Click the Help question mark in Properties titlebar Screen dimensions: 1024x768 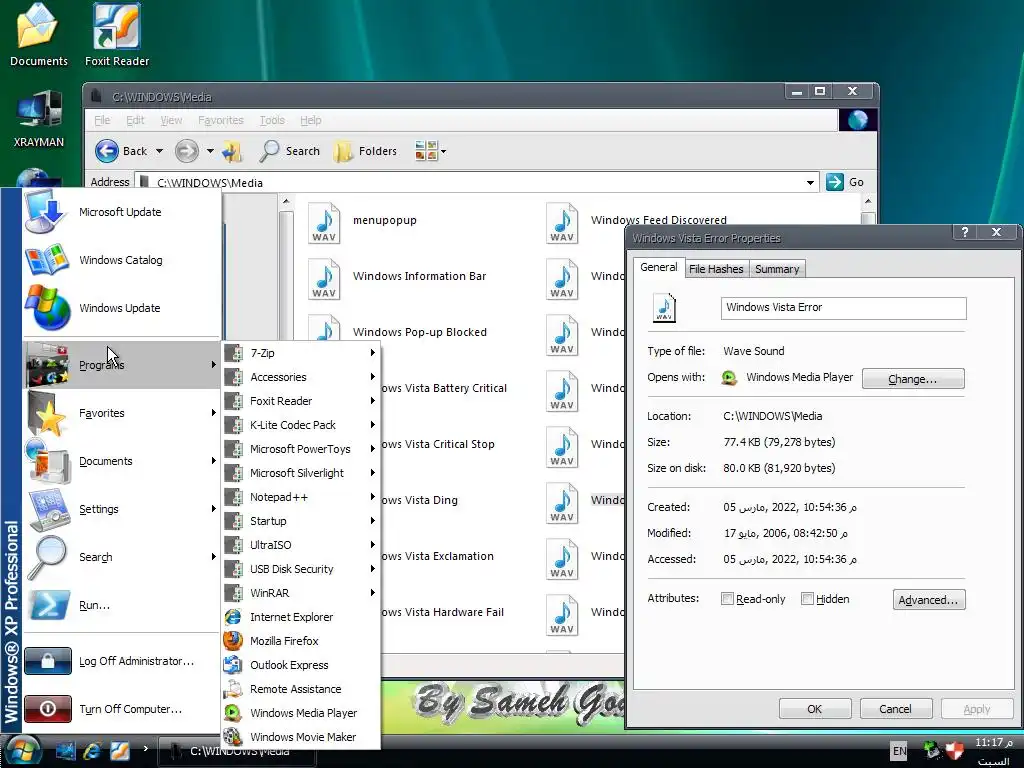[965, 232]
